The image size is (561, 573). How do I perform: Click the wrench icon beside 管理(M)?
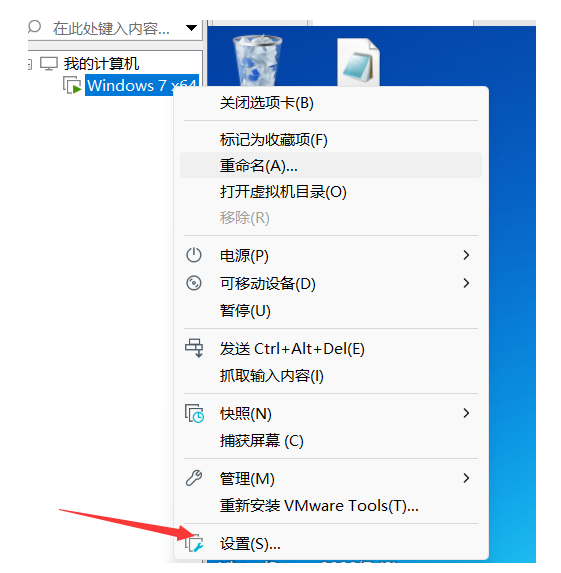(x=194, y=478)
